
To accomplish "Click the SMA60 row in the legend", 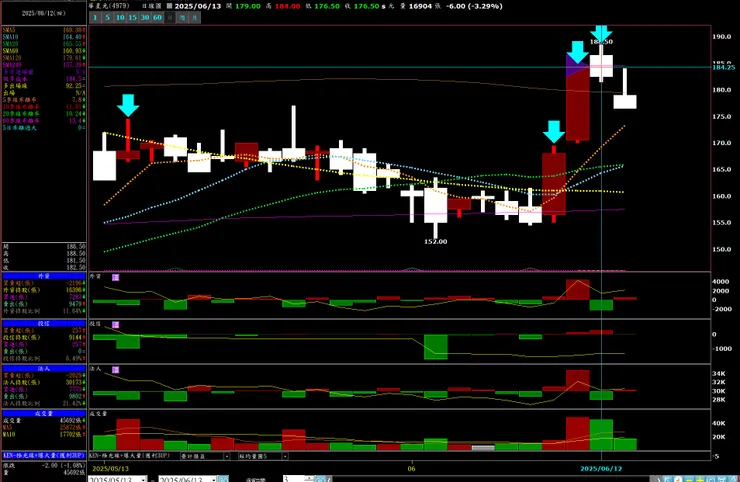I will coord(44,51).
